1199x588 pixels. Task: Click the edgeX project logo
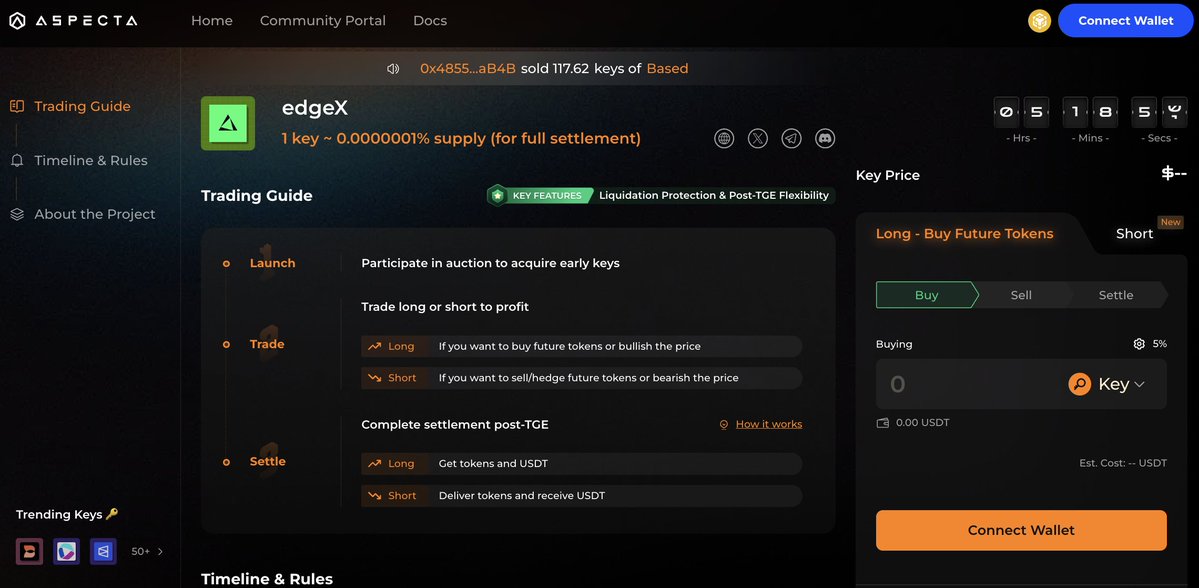228,123
